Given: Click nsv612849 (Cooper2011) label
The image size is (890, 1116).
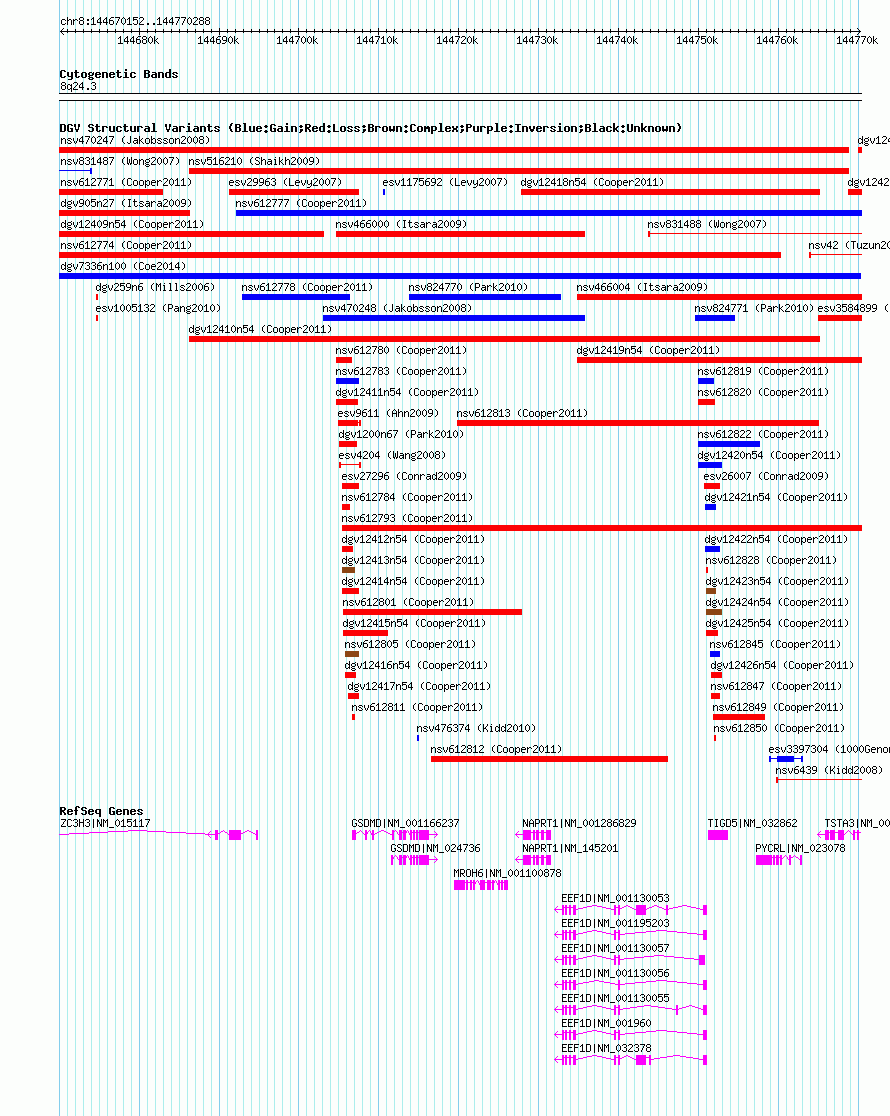Looking at the screenshot, I should (778, 707).
